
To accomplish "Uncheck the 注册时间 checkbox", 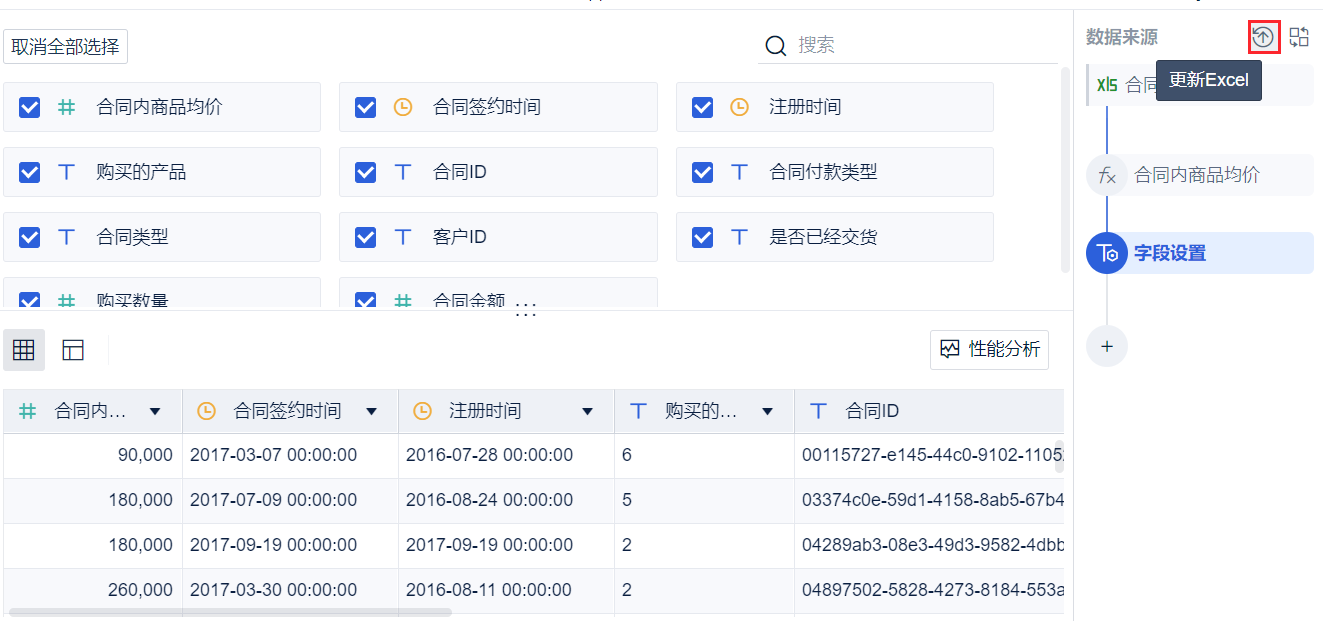I will coord(703,107).
